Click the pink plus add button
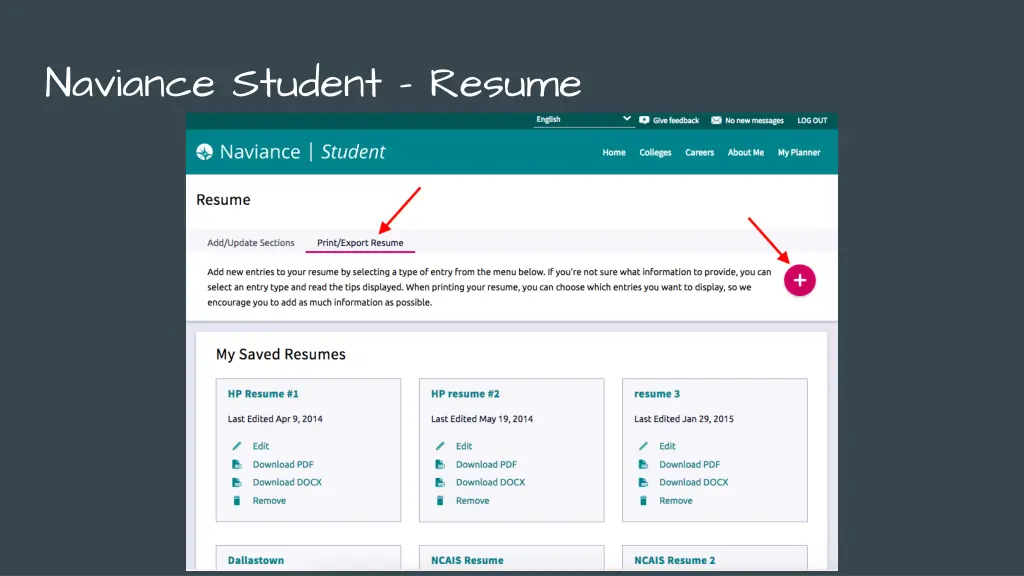This screenshot has width=1024, height=576. point(799,280)
